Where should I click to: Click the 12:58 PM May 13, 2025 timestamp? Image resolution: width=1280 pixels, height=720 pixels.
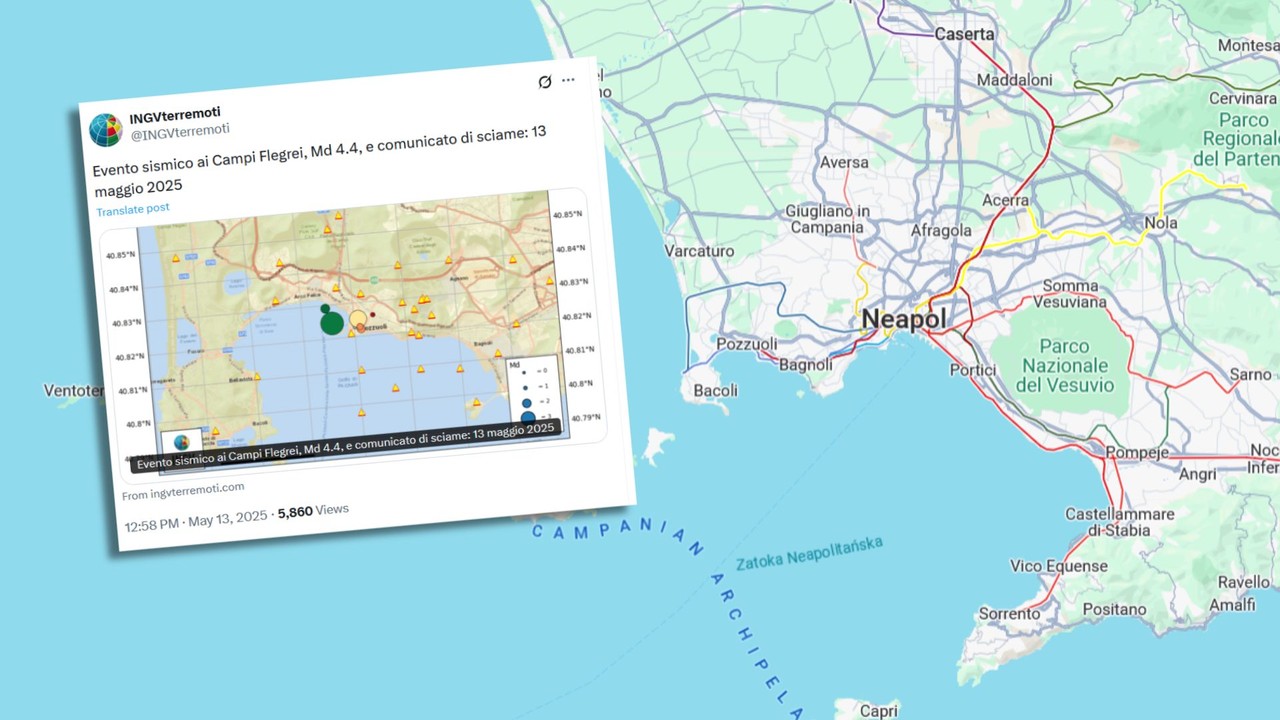pyautogui.click(x=196, y=519)
